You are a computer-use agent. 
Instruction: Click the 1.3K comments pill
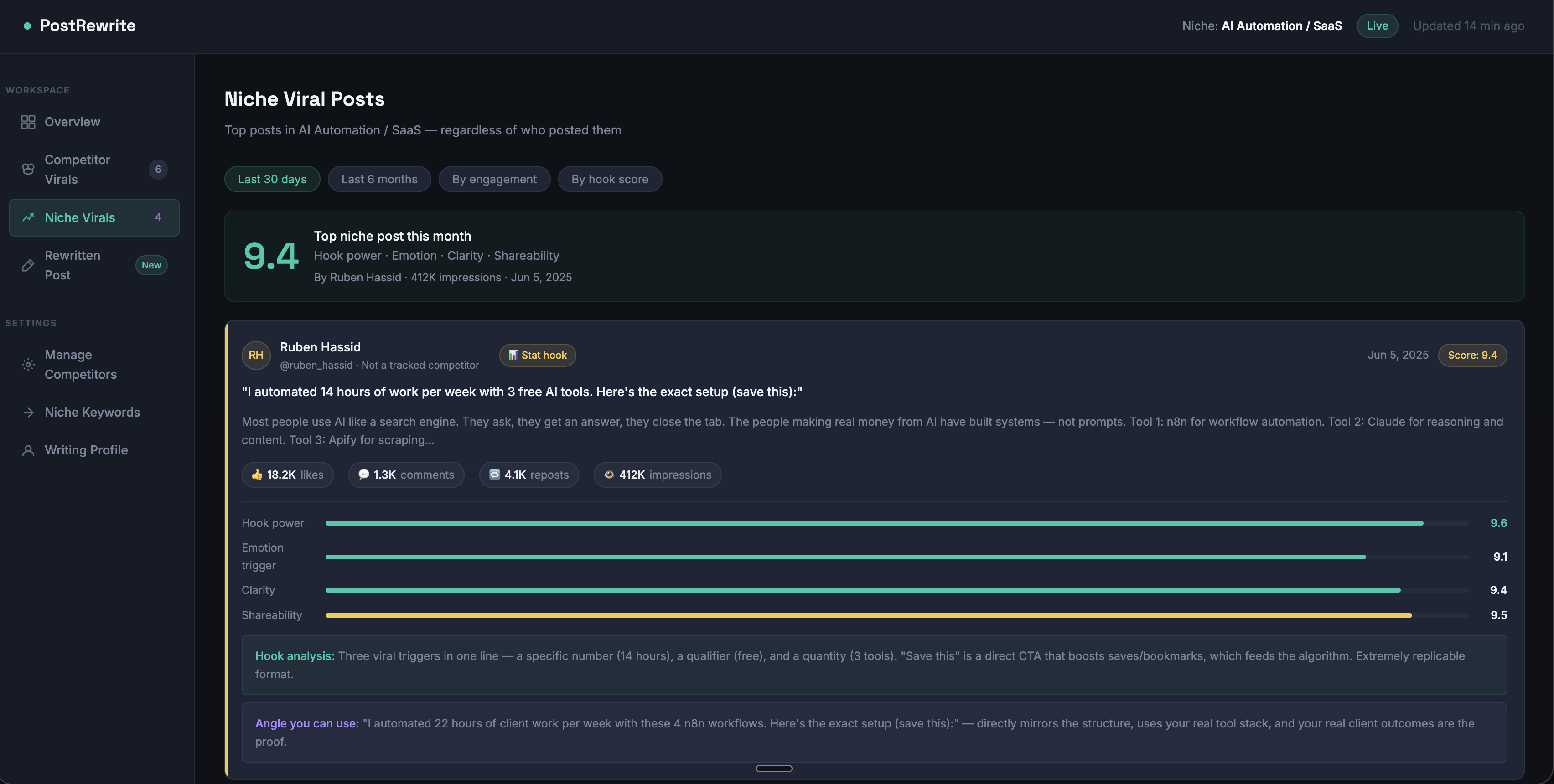pyautogui.click(x=406, y=475)
